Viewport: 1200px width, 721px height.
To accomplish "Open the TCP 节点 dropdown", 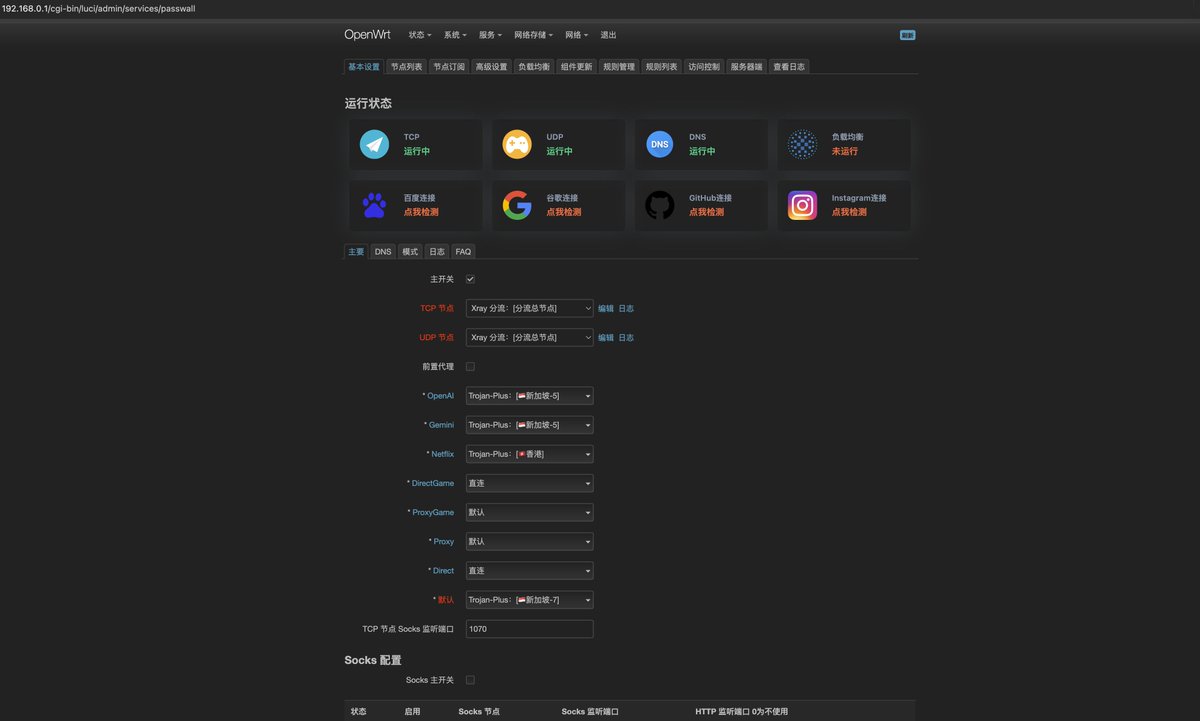I will tap(529, 308).
